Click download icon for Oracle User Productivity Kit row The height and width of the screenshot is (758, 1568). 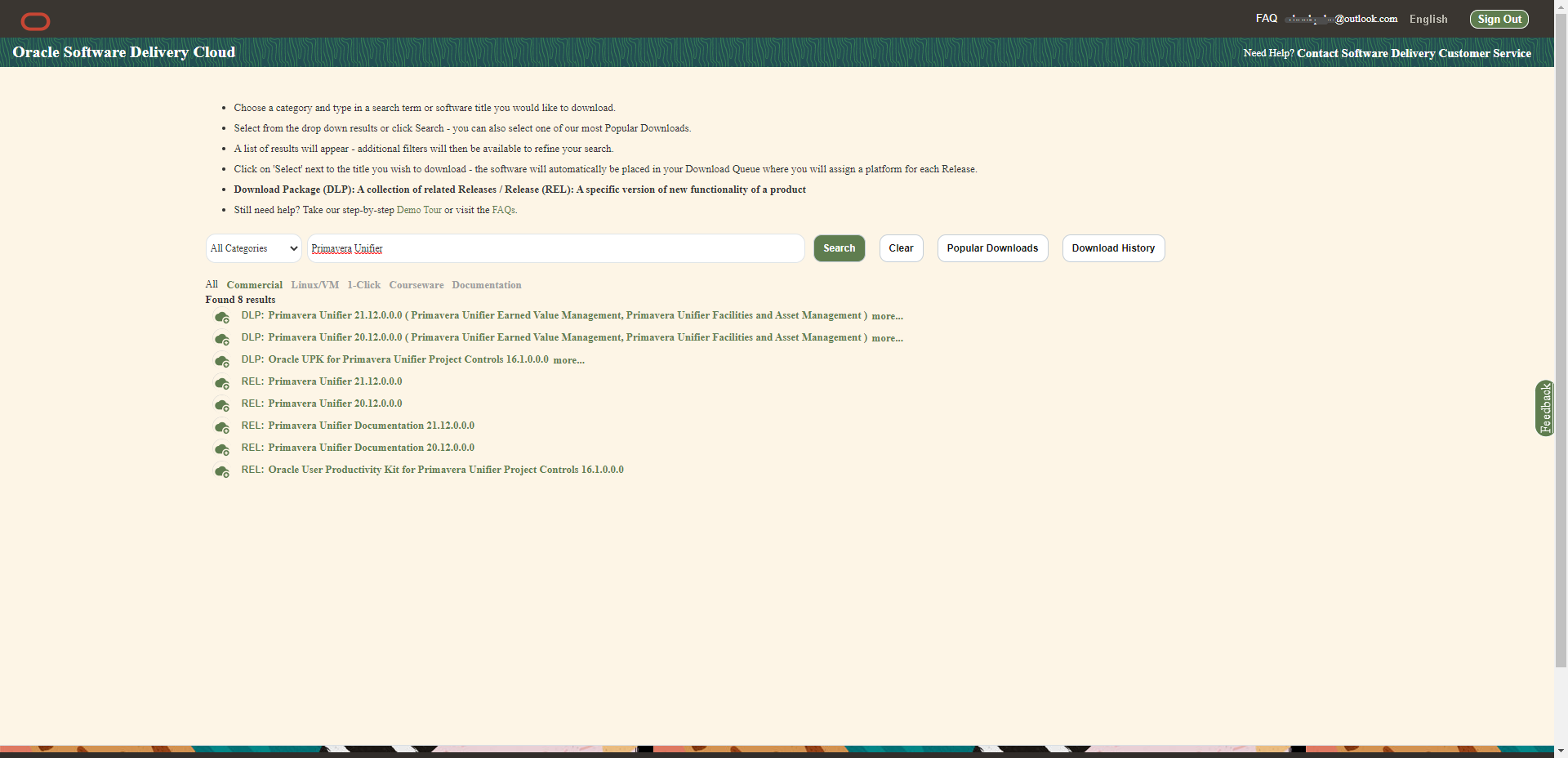(x=221, y=471)
